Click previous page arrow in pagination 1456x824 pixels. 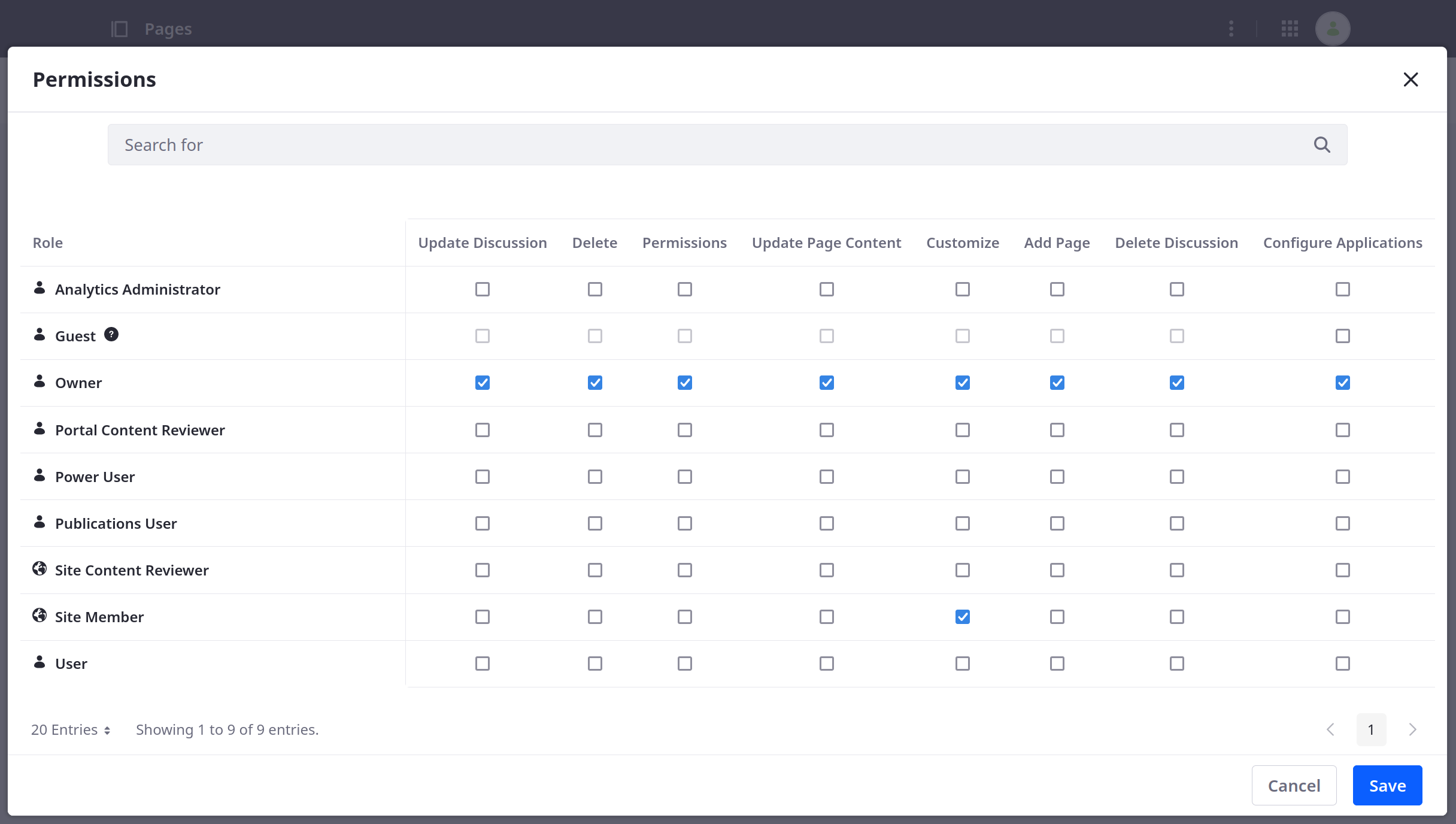pyautogui.click(x=1330, y=729)
